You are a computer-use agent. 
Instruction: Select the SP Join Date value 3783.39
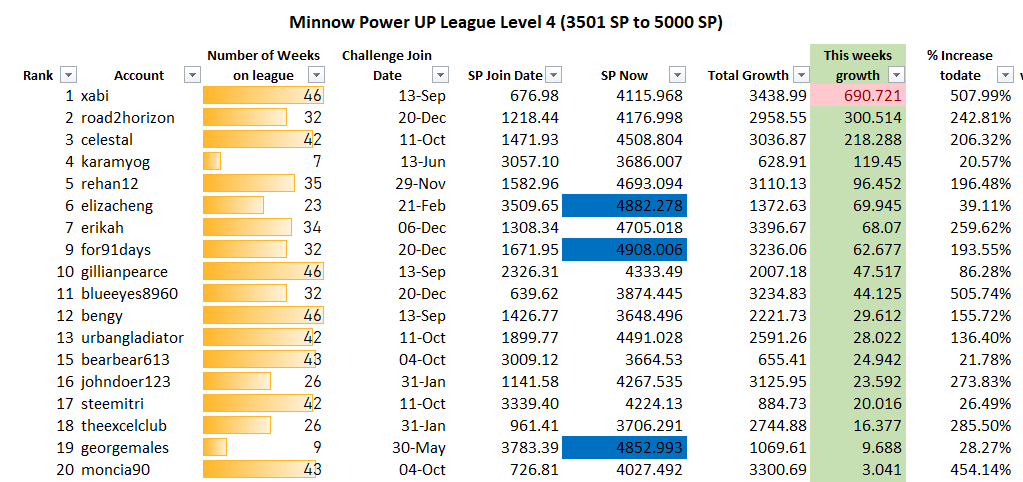point(532,448)
